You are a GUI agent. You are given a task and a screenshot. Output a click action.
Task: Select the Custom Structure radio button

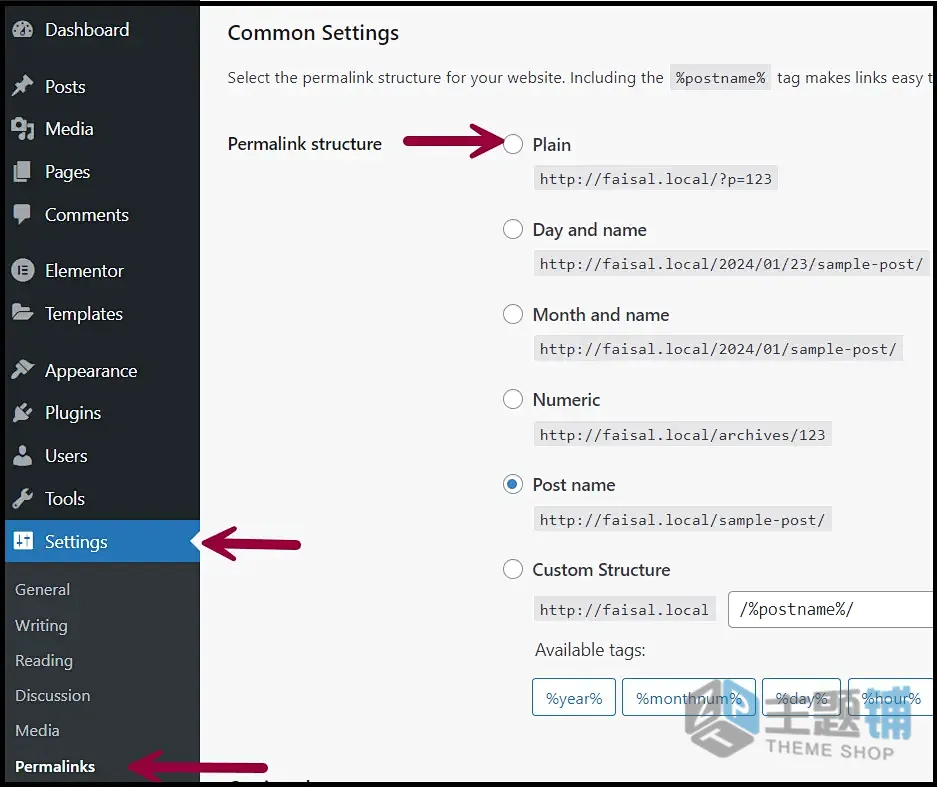(513, 569)
